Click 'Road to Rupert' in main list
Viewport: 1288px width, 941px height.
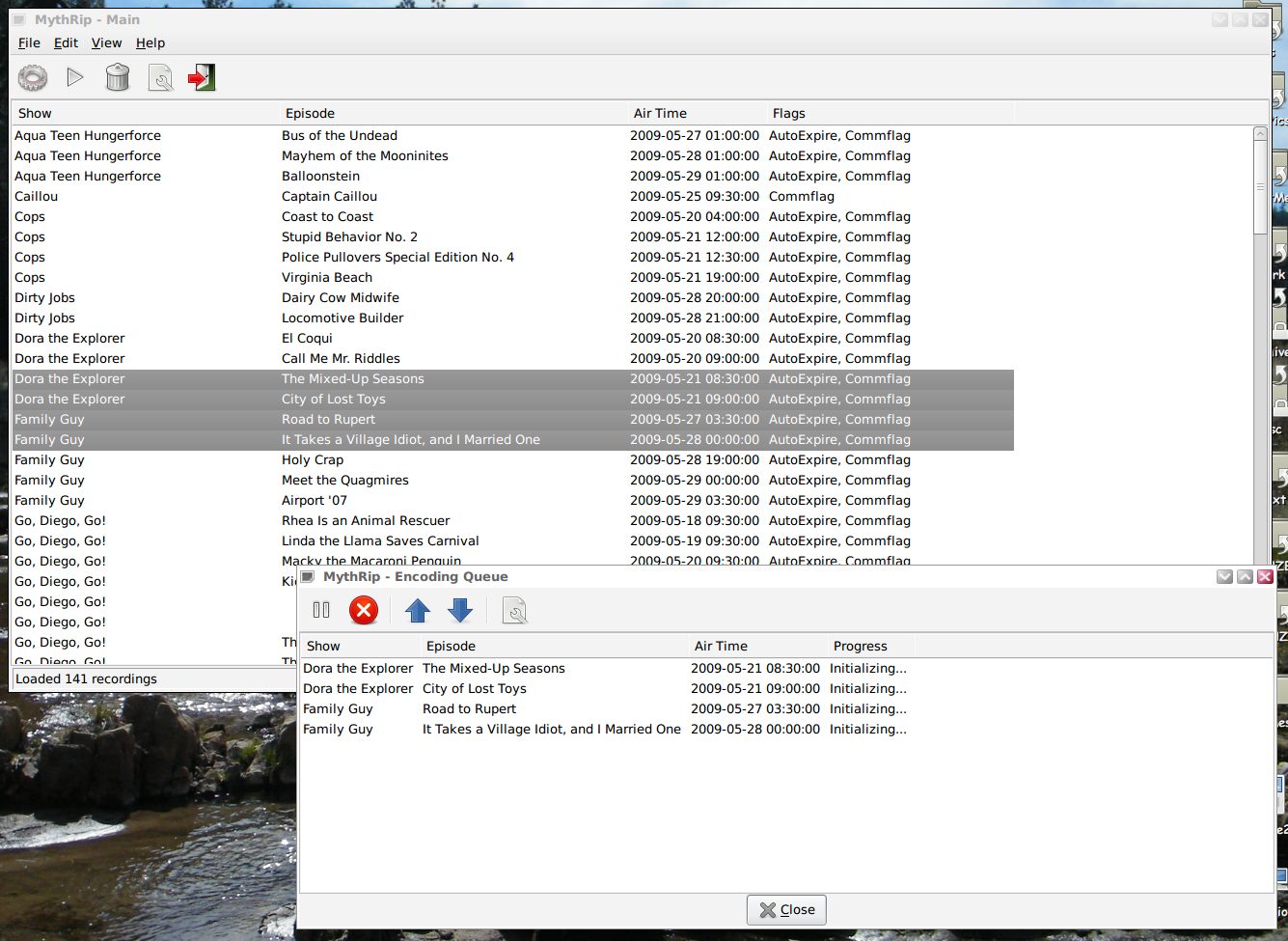pos(329,419)
